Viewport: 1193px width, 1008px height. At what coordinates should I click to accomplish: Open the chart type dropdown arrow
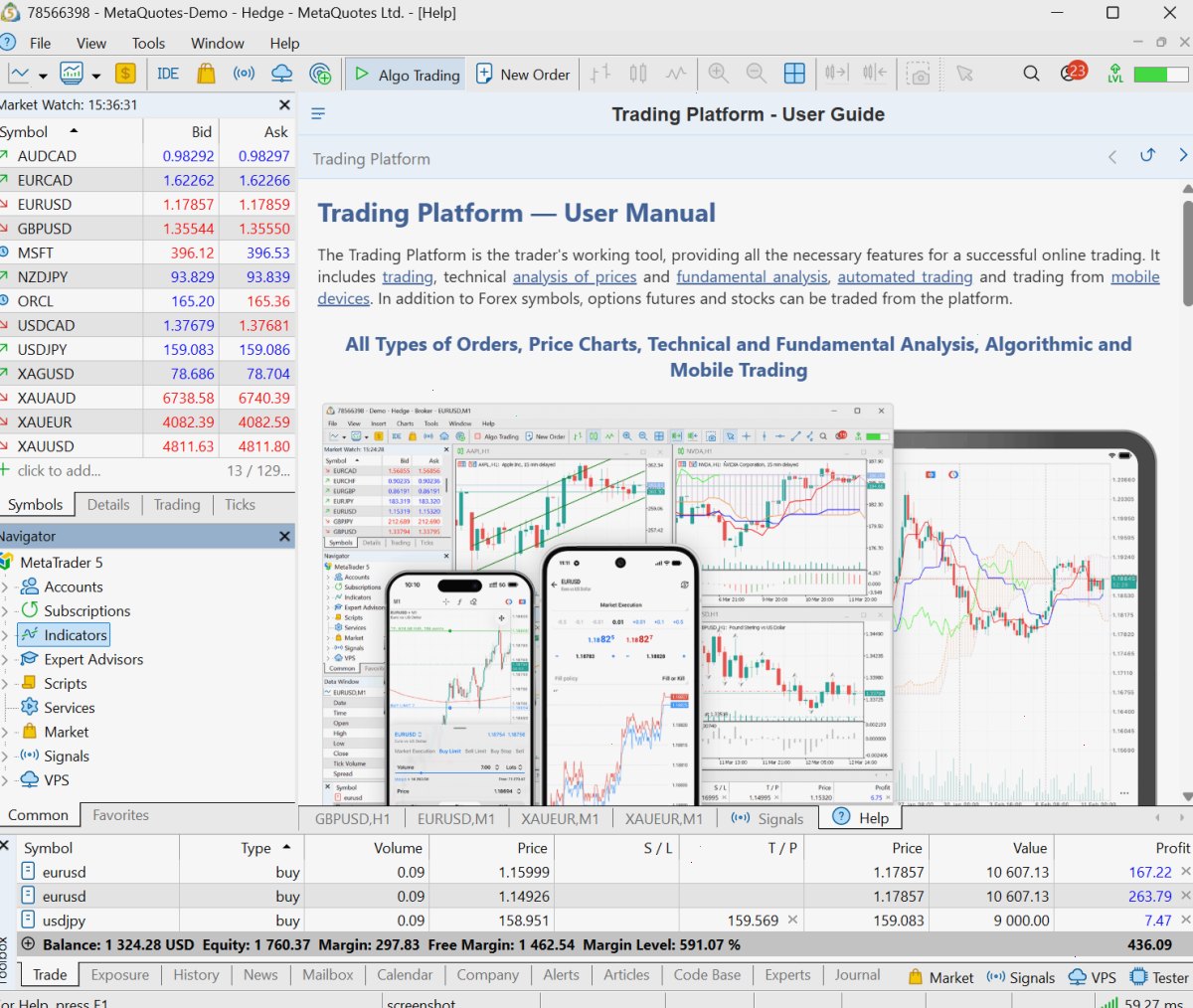point(43,75)
